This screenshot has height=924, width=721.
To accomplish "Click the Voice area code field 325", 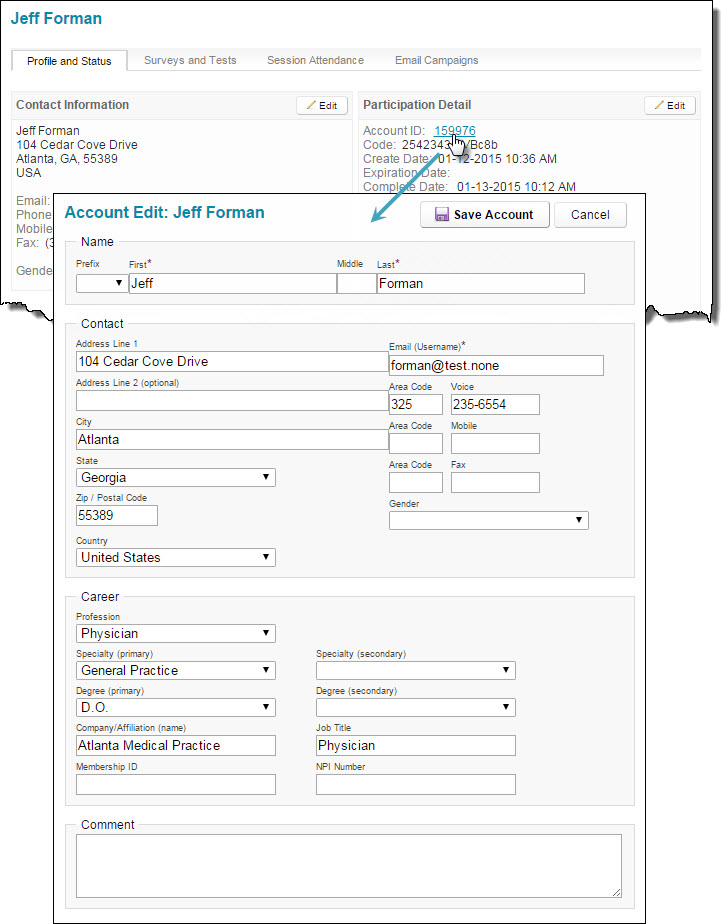I will point(416,404).
